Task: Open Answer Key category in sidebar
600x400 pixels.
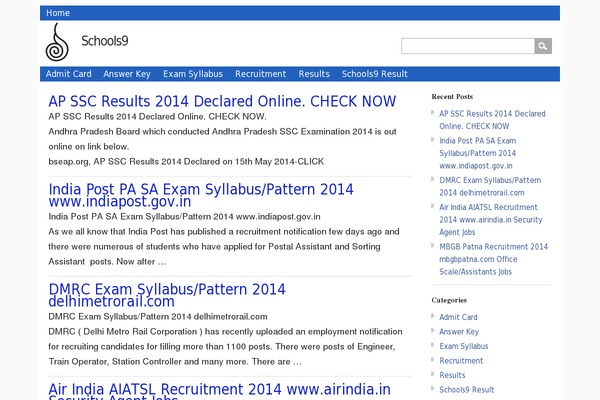Action: coord(459,332)
